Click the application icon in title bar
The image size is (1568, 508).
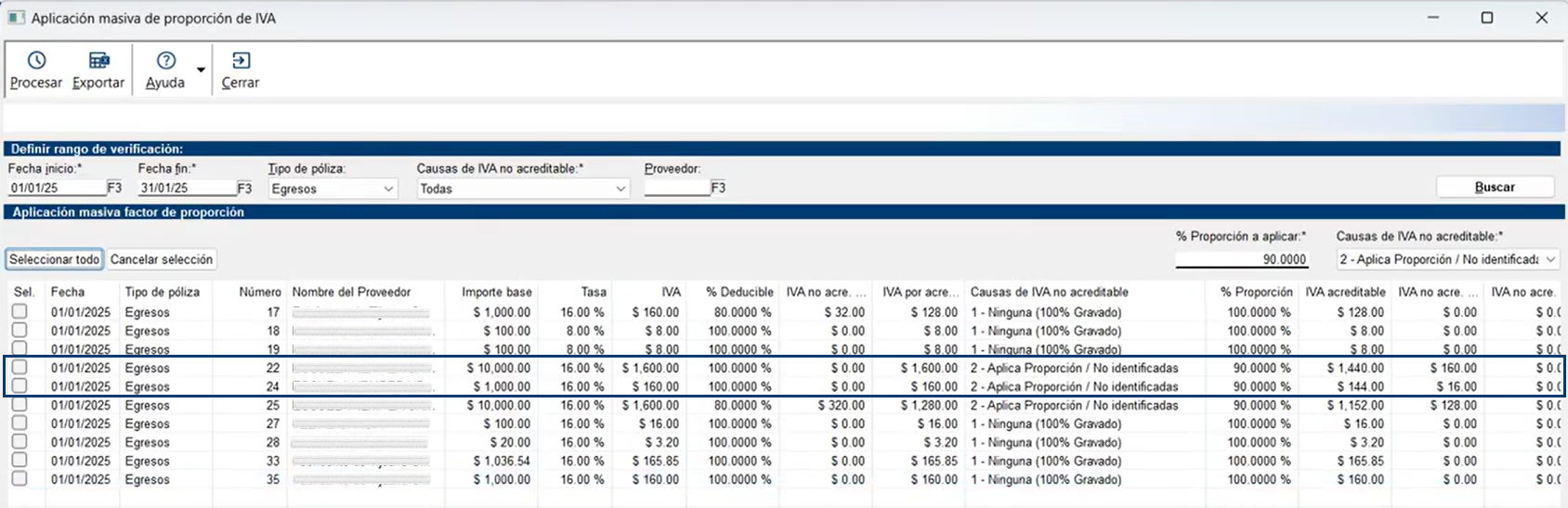point(16,18)
